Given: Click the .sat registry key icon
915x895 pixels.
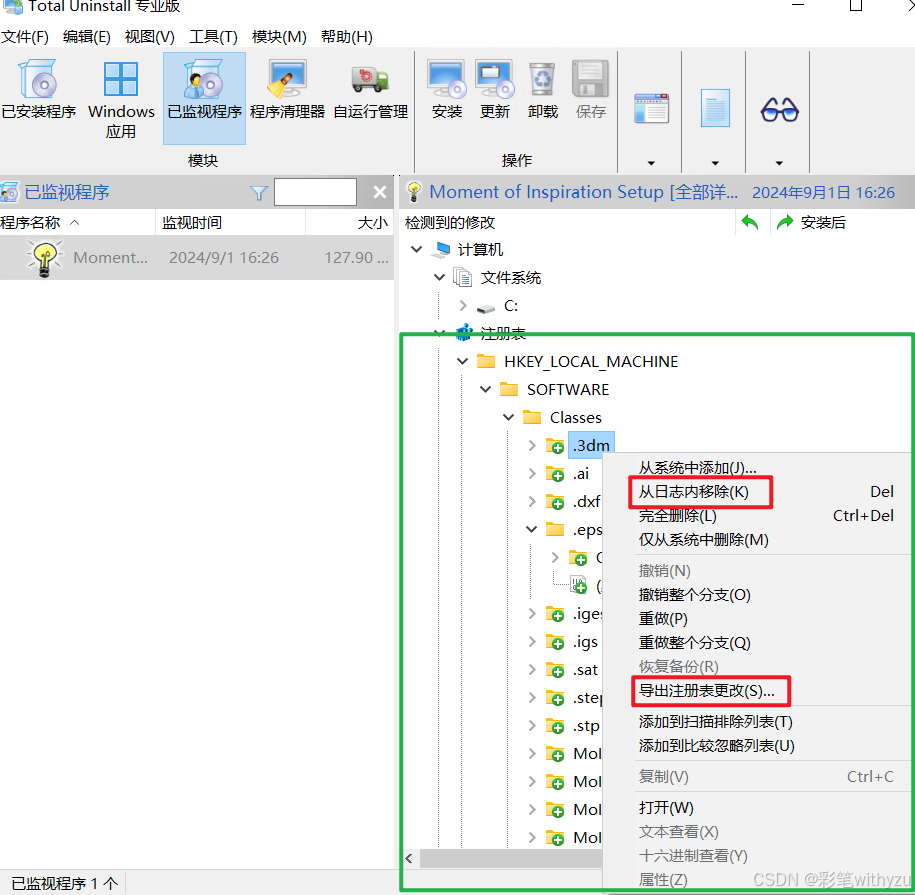Looking at the screenshot, I should [x=555, y=670].
